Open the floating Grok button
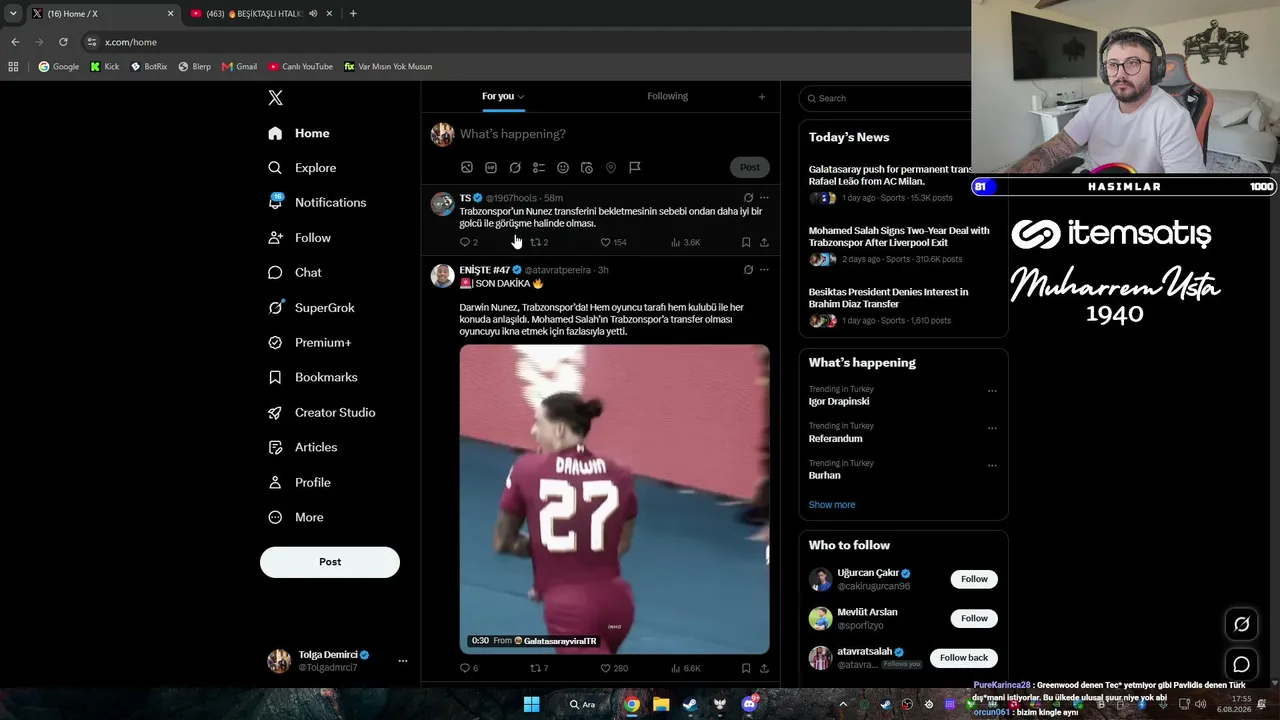1280x720 pixels. 1241,624
